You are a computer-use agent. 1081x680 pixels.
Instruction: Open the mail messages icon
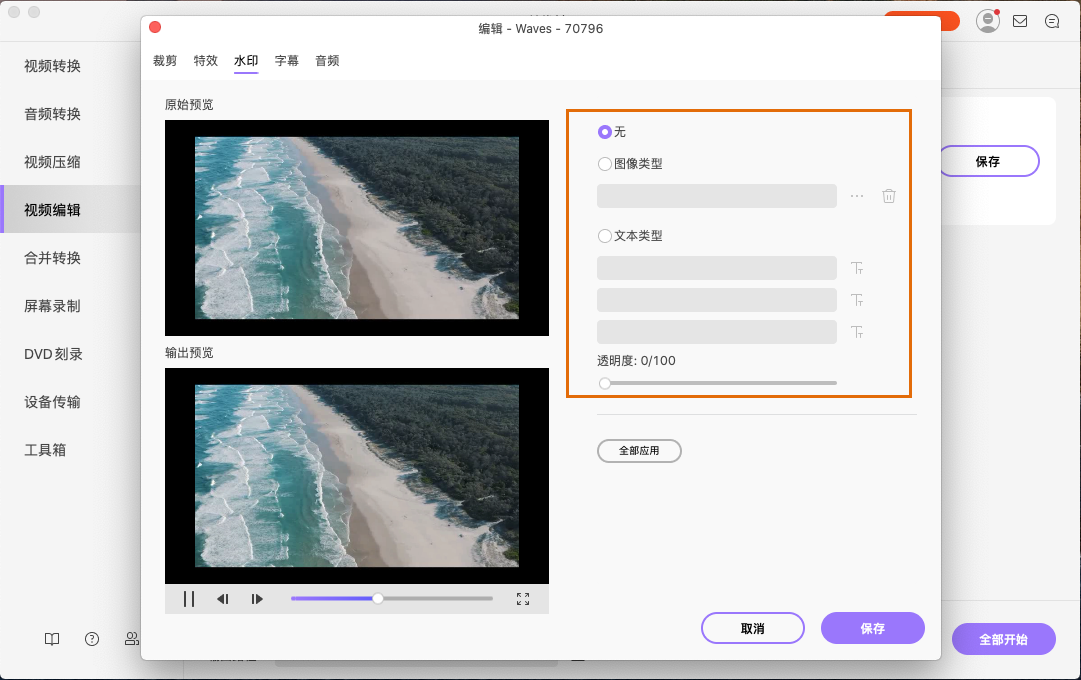click(1020, 21)
